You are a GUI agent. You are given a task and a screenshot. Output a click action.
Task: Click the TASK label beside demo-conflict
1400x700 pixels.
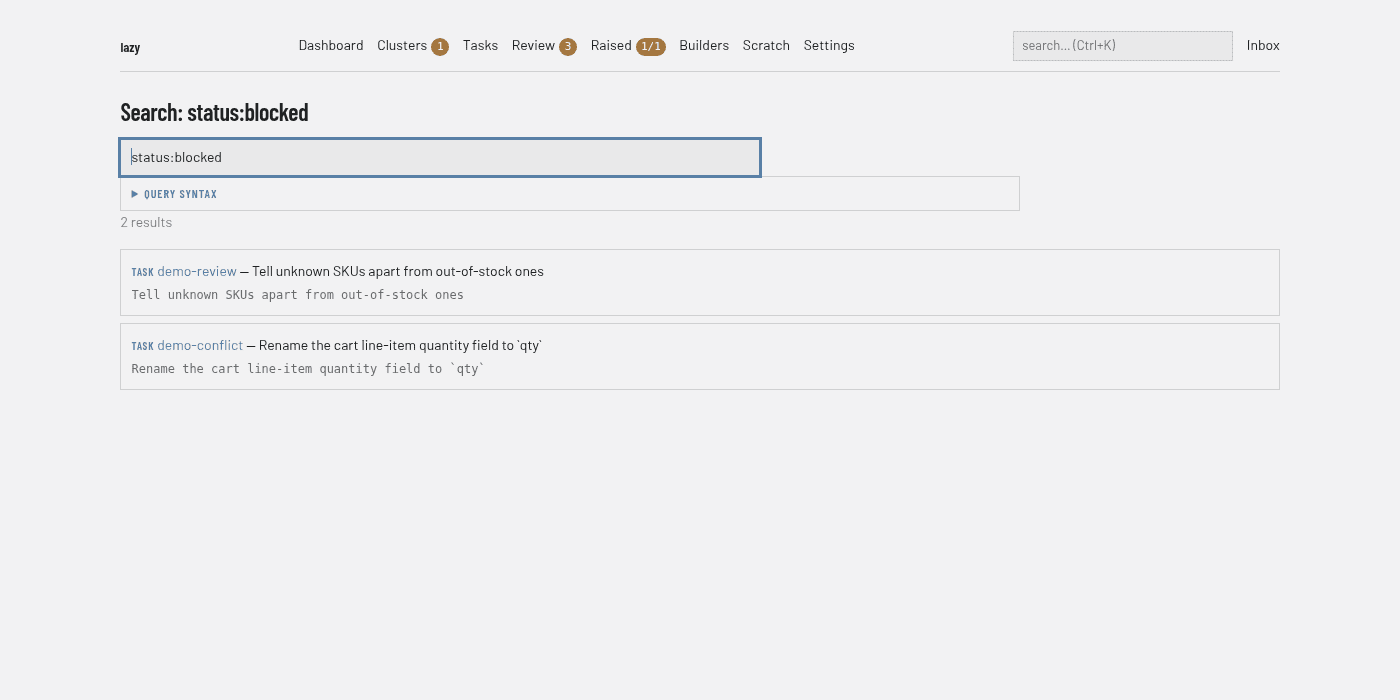pyautogui.click(x=143, y=346)
